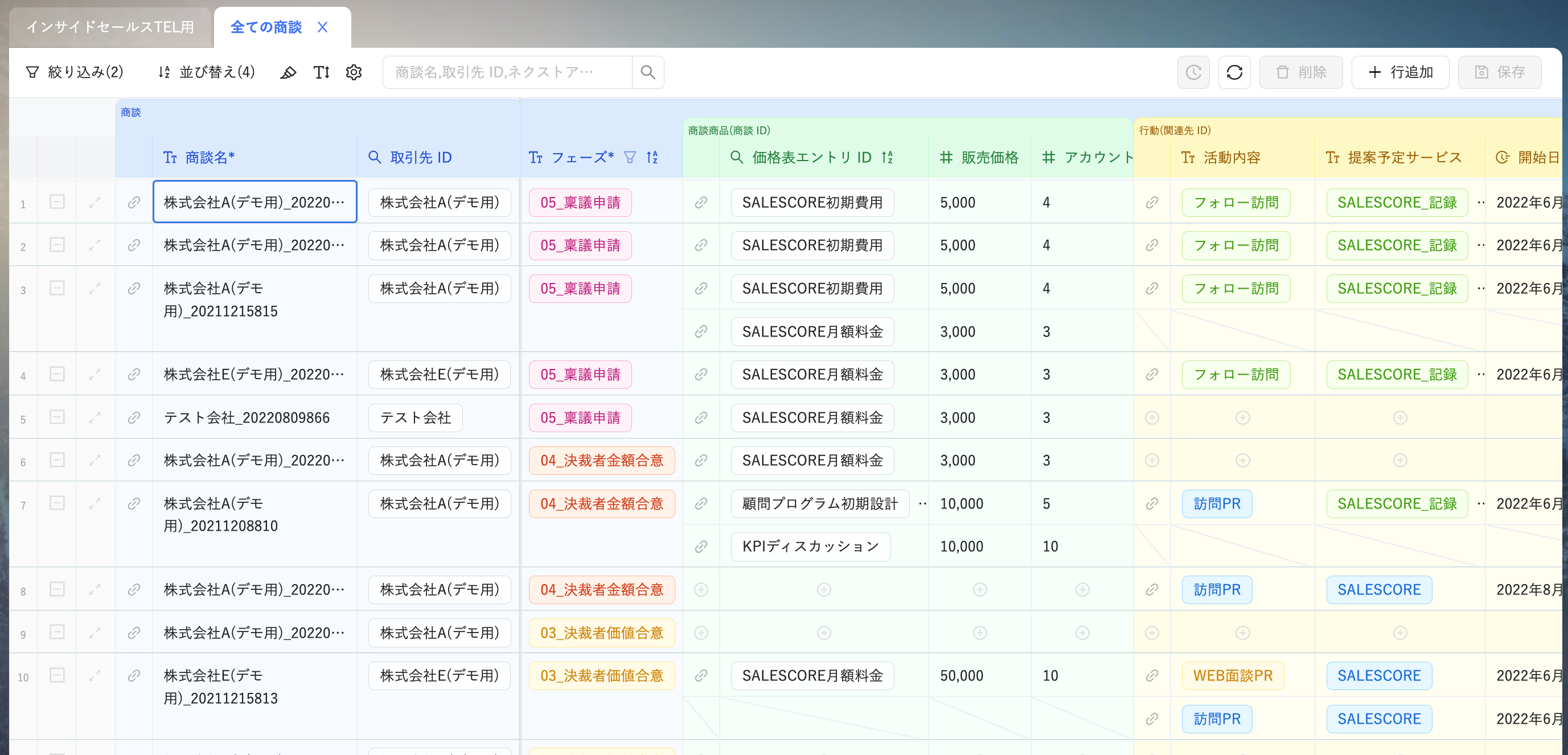Screen dimensions: 1568x755
Task: Open the filter icon on the フェーズ column
Action: click(631, 157)
